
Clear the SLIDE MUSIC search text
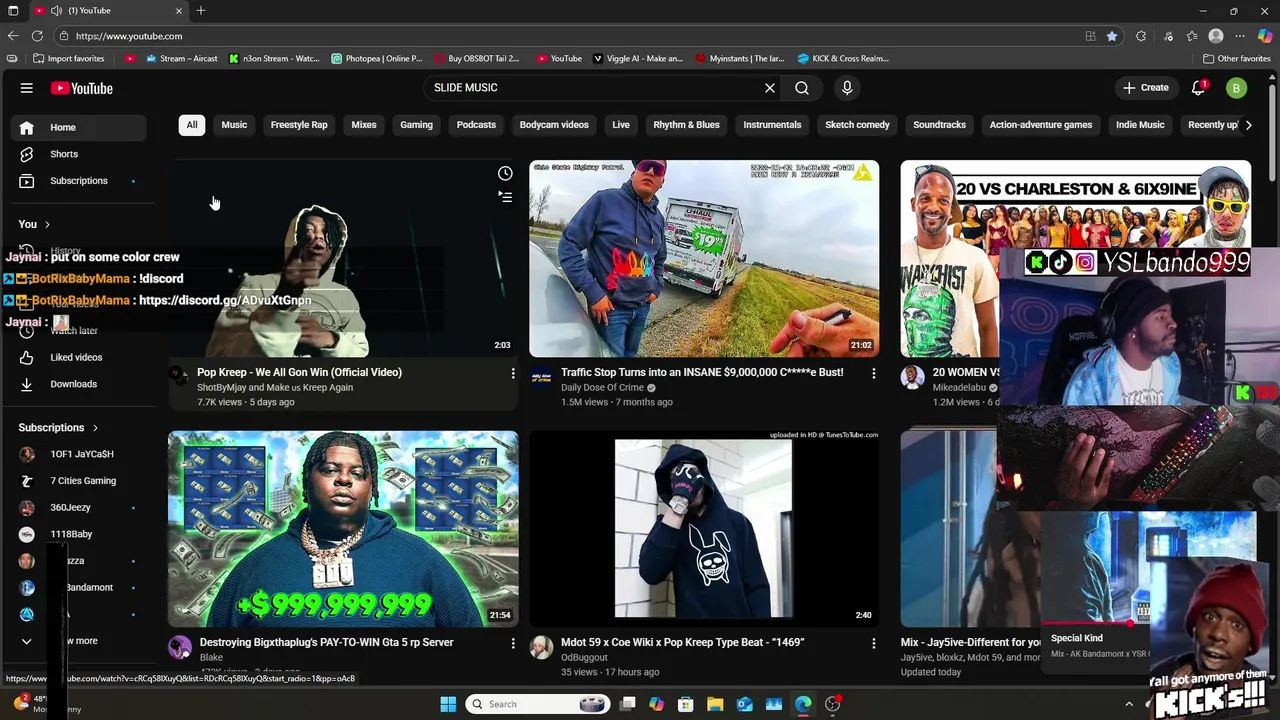click(770, 88)
